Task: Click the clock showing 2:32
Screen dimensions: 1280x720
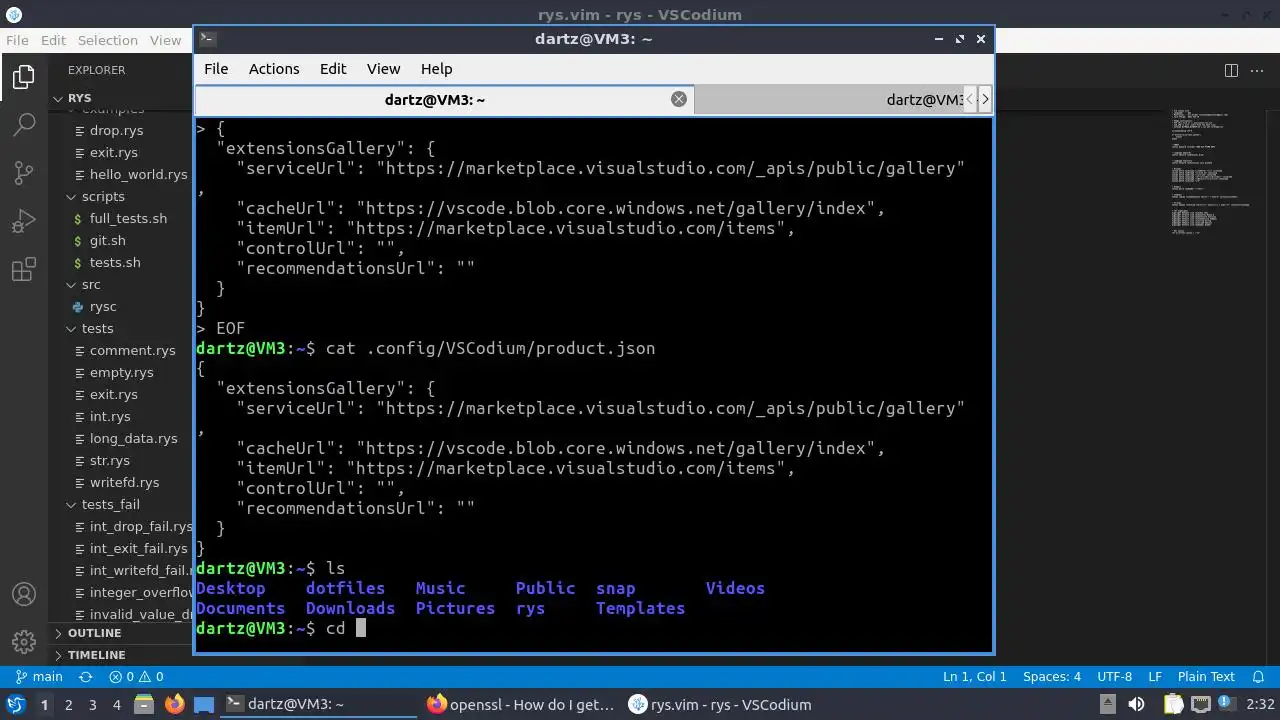Action: [1260, 705]
